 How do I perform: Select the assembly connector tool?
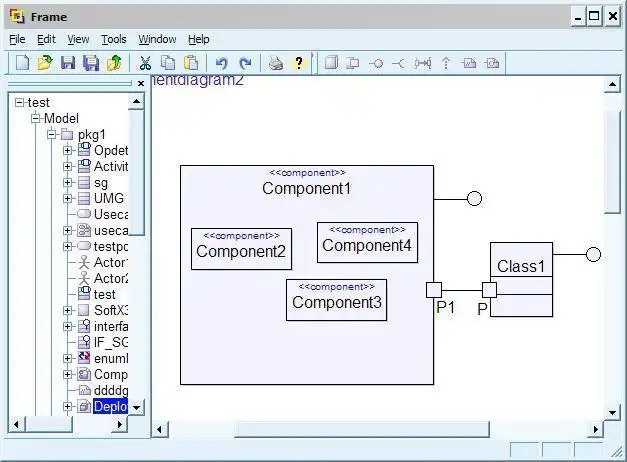[422, 63]
